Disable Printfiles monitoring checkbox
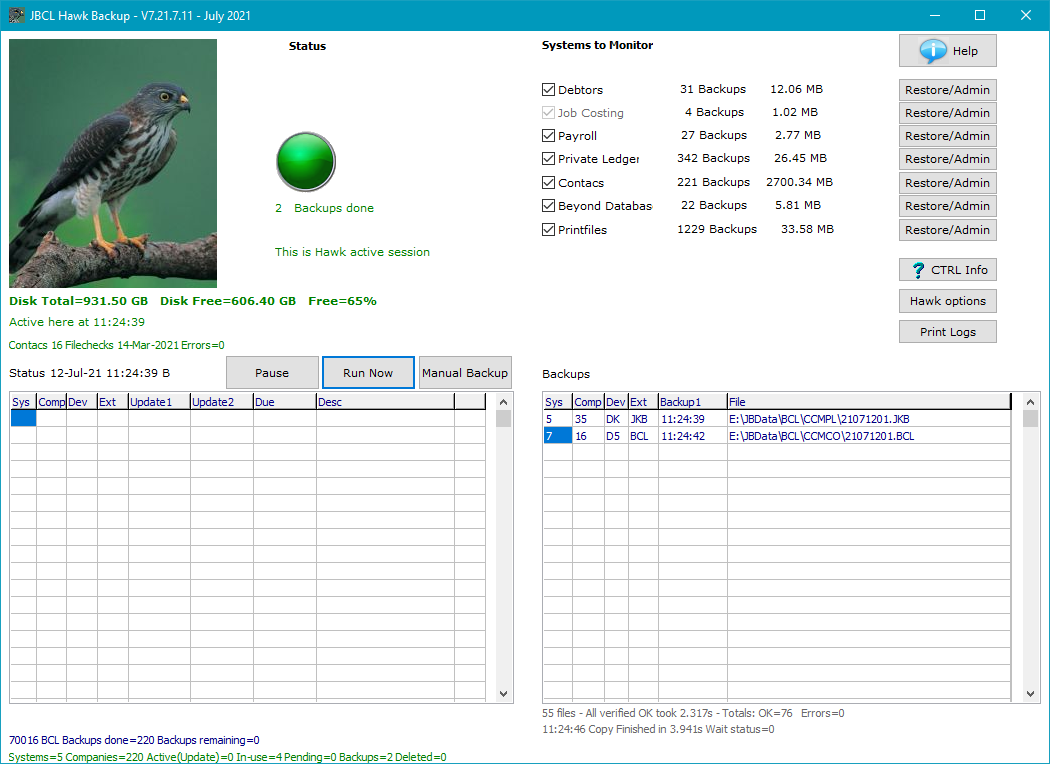Image resolution: width=1050 pixels, height=764 pixels. click(x=548, y=230)
